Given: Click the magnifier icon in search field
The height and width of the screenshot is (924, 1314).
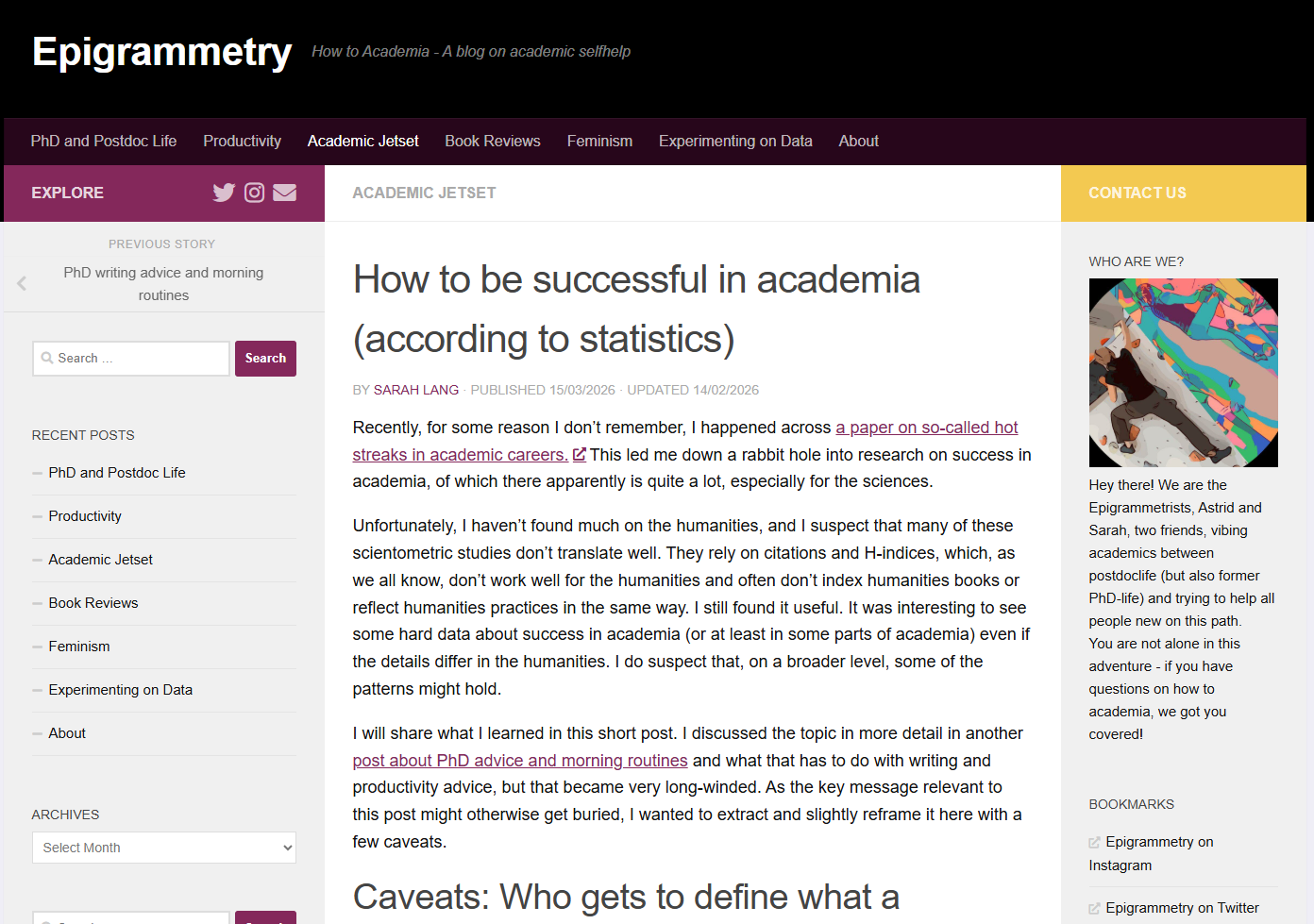Looking at the screenshot, I should click(47, 359).
